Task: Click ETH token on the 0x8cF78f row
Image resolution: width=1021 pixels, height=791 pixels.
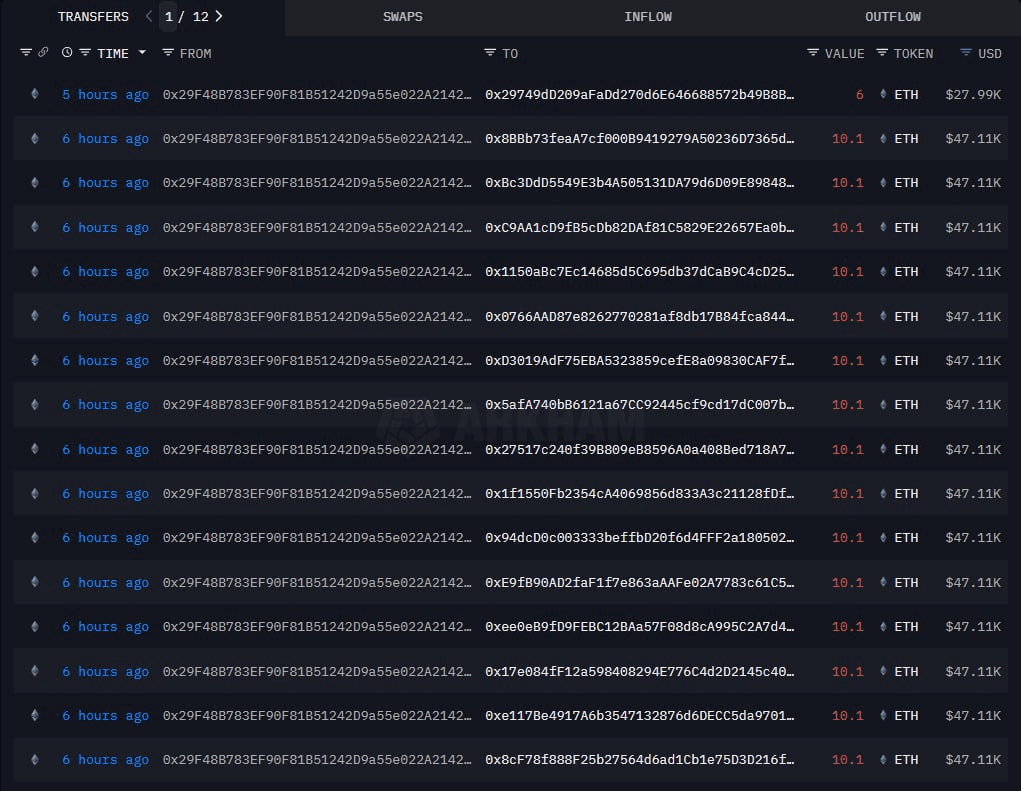Action: tap(906, 760)
